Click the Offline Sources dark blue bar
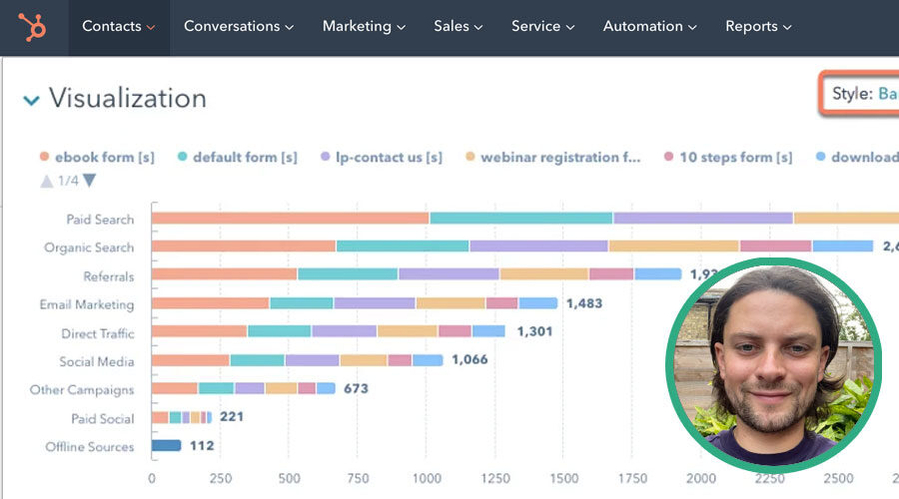Viewport: 899px width, 499px height. pos(166,446)
